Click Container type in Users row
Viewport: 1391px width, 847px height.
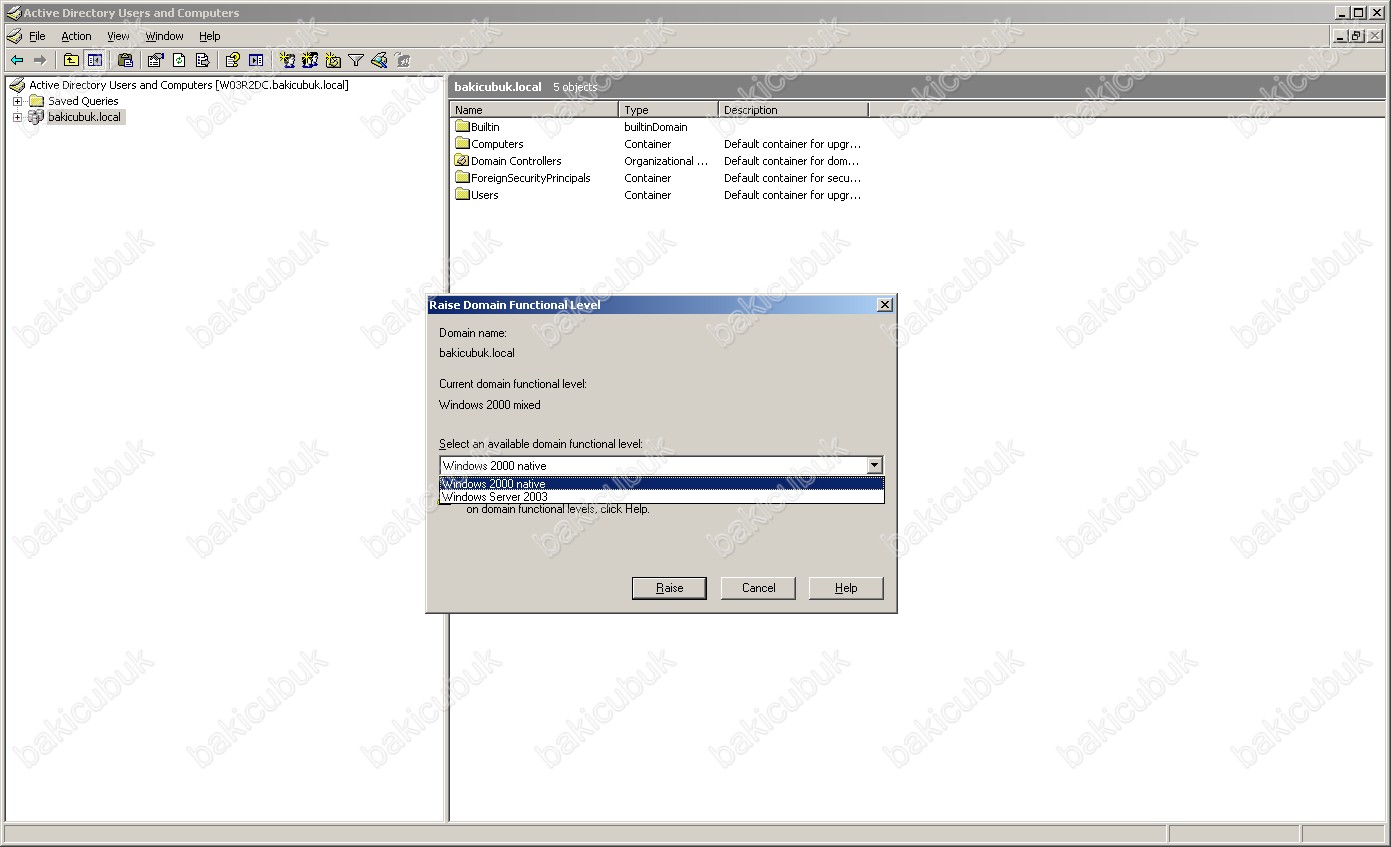647,195
